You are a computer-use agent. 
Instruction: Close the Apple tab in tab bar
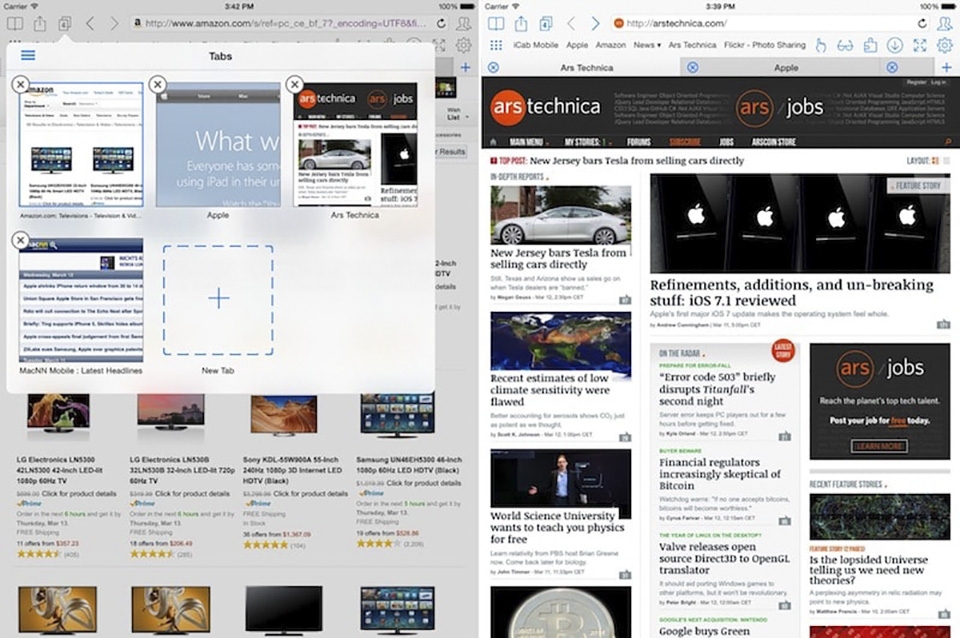coord(692,67)
